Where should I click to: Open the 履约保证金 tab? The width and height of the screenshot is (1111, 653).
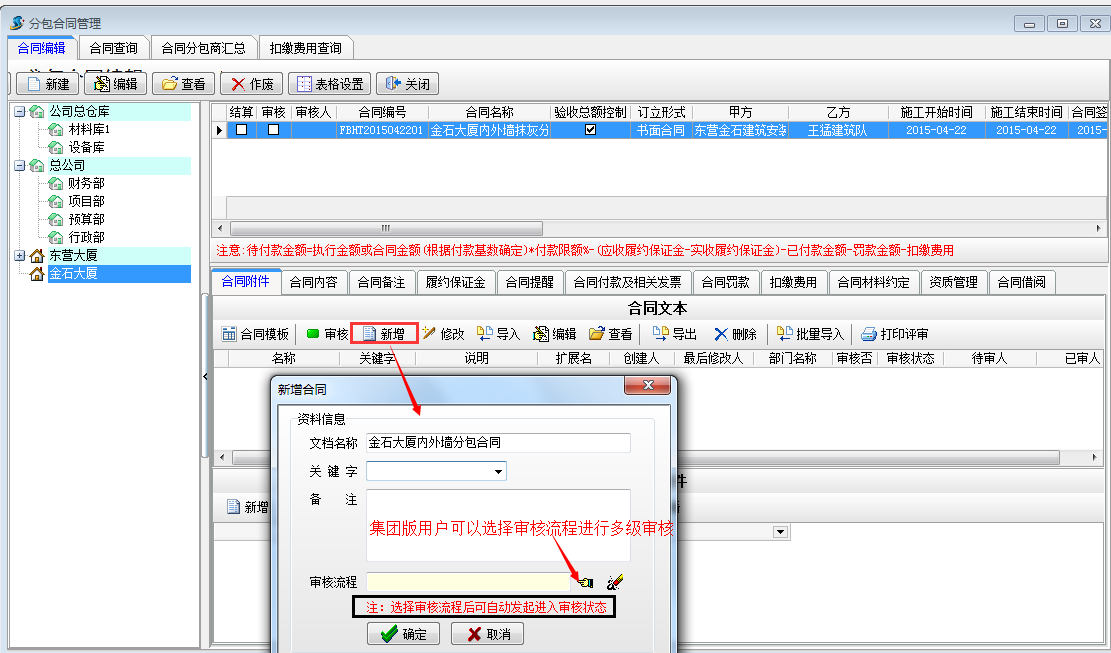click(455, 282)
